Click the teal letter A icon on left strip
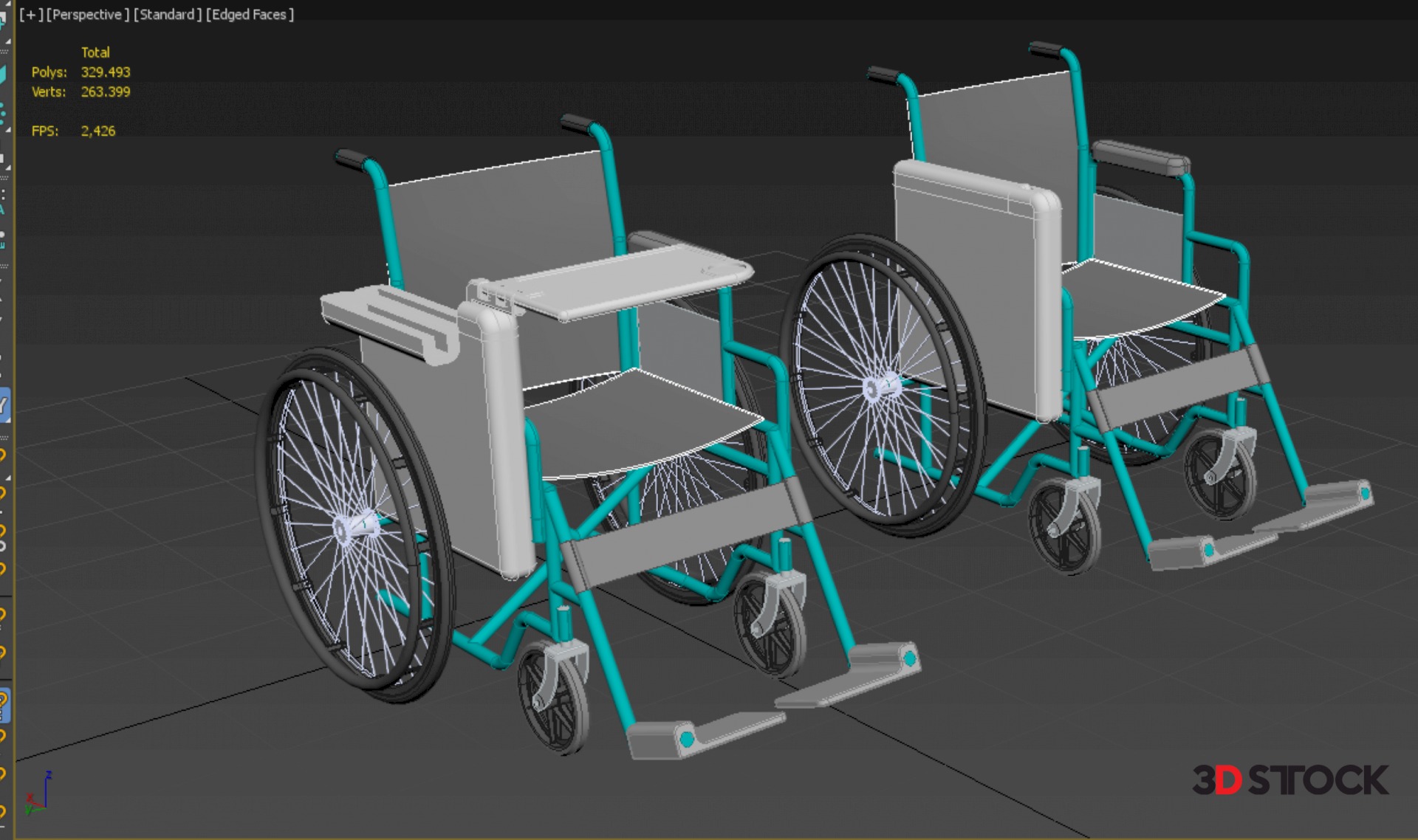Viewport: 1418px width, 840px height. 2,210
